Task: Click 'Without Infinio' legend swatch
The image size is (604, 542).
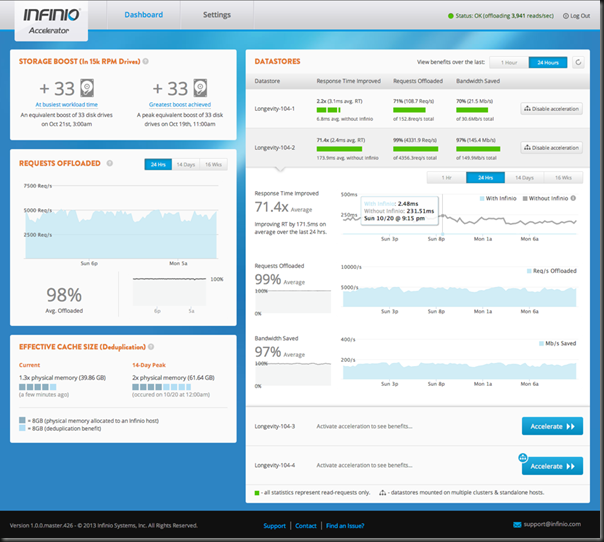Action: [525, 198]
